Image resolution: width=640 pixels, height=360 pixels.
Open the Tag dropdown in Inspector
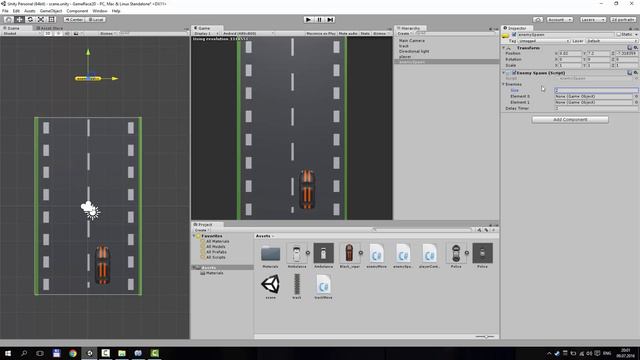coord(544,41)
